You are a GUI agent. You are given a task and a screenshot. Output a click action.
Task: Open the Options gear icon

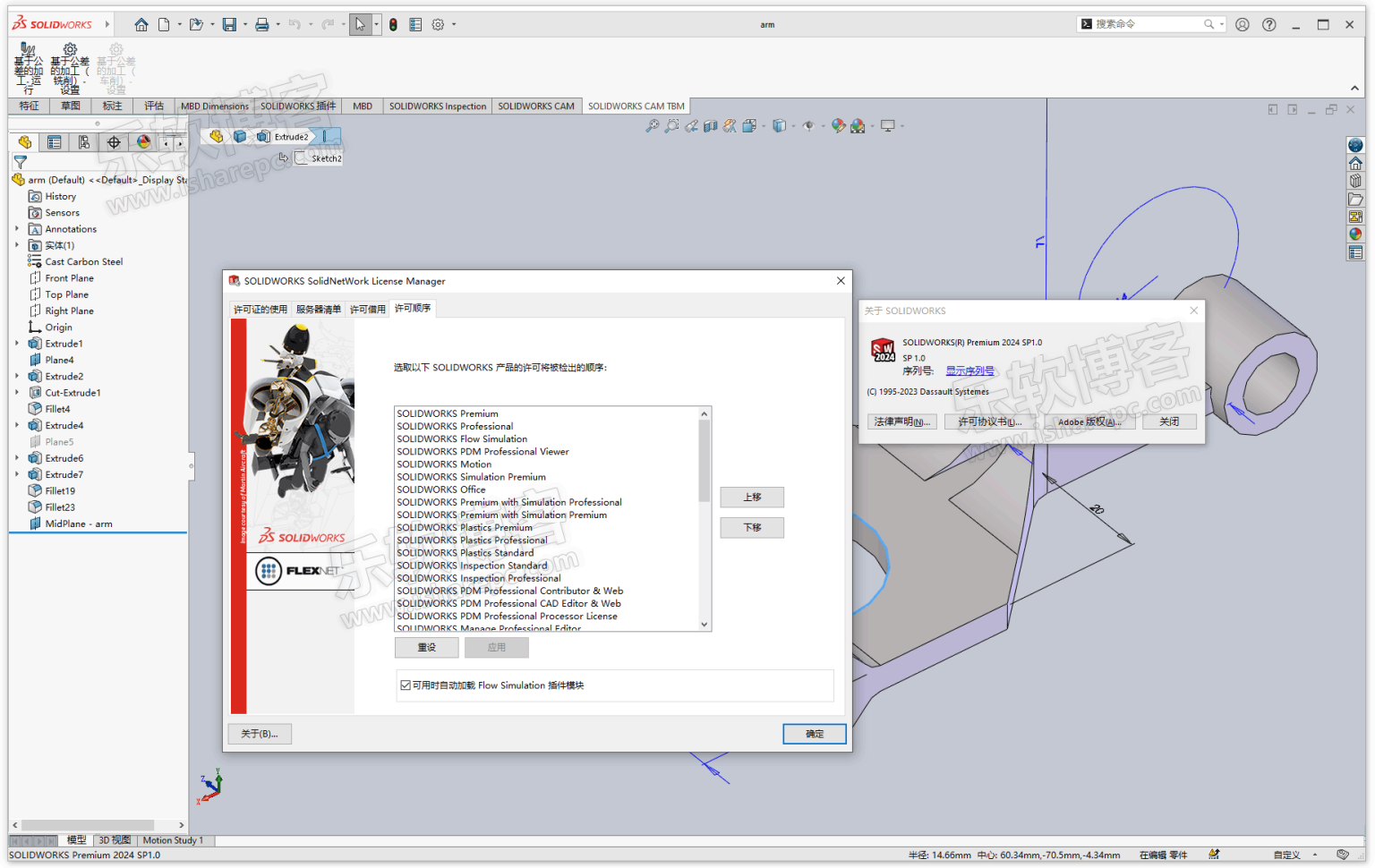point(438,25)
